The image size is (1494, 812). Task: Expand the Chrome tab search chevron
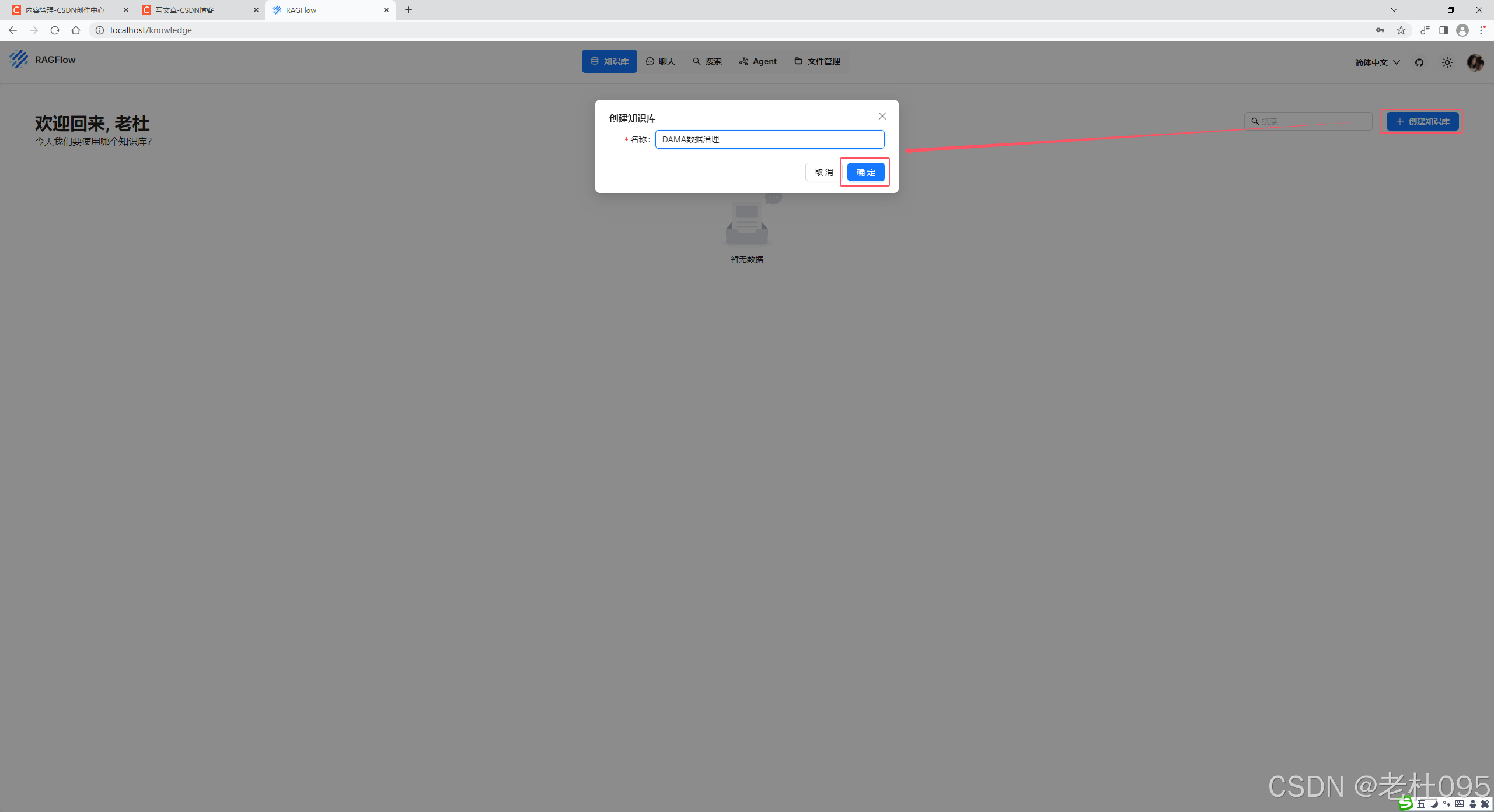pos(1394,10)
